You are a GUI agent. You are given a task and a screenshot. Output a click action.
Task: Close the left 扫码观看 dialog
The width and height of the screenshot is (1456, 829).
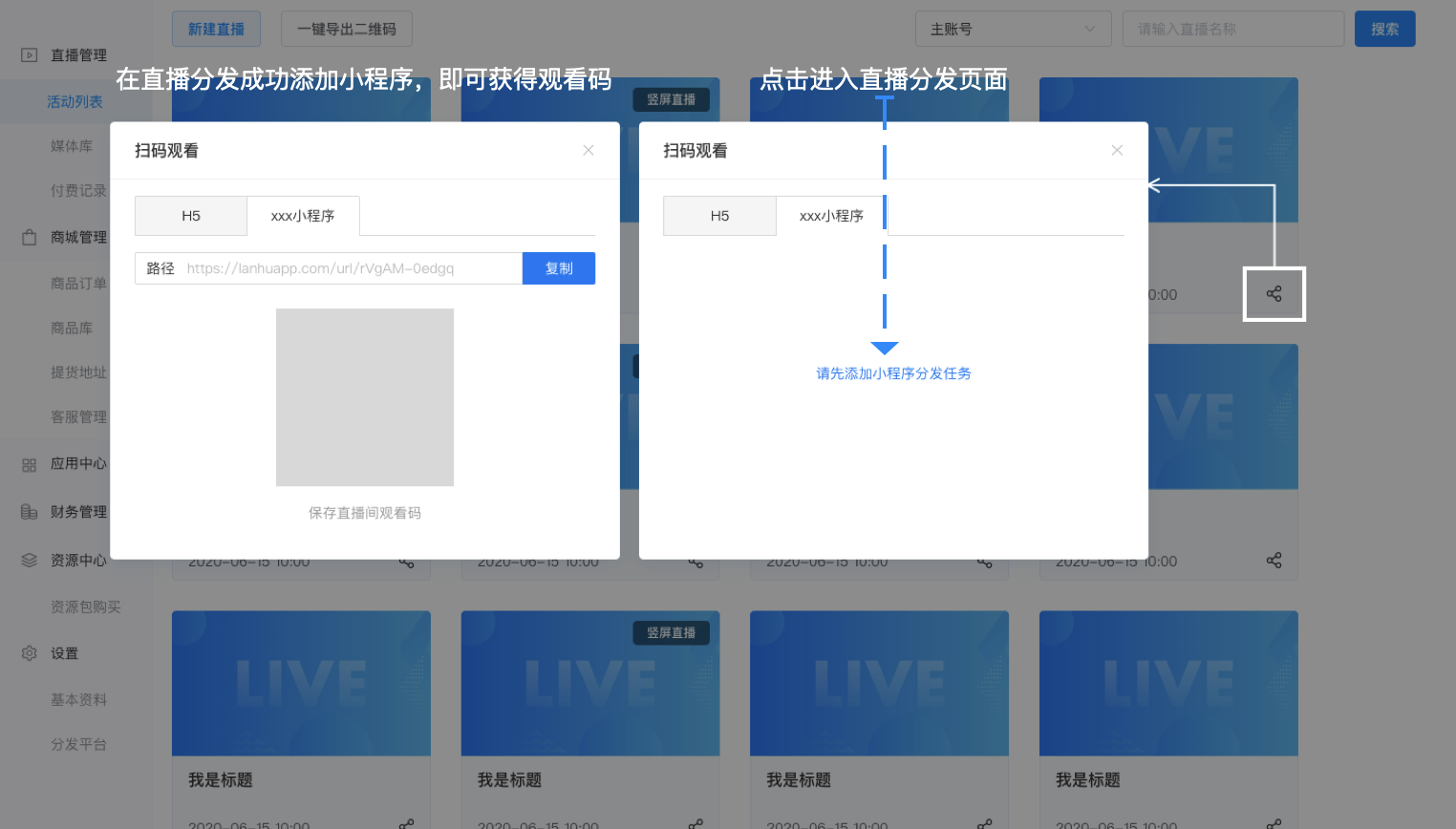589,150
